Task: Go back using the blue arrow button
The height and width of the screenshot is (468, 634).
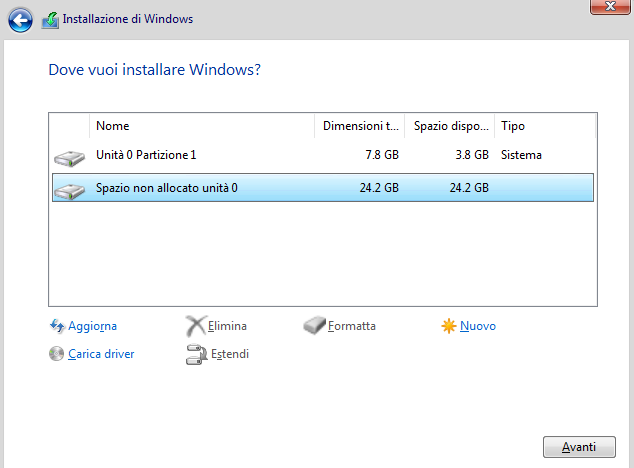Action: point(20,20)
